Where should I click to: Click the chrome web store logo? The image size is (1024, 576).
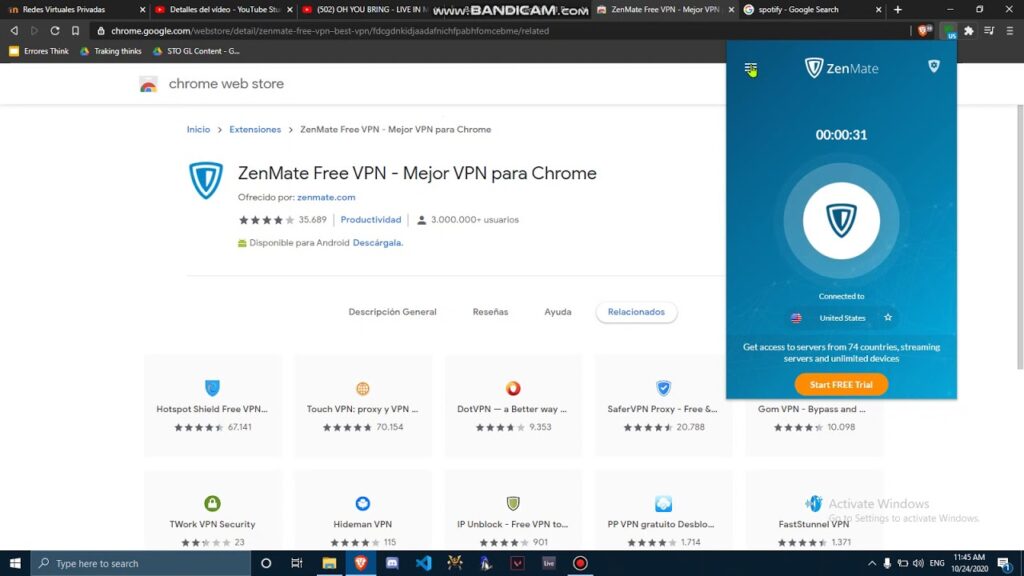click(212, 84)
